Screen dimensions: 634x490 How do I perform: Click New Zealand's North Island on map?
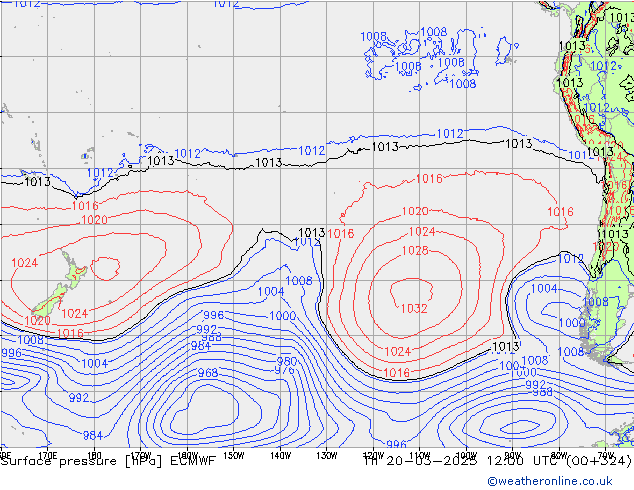(76, 272)
